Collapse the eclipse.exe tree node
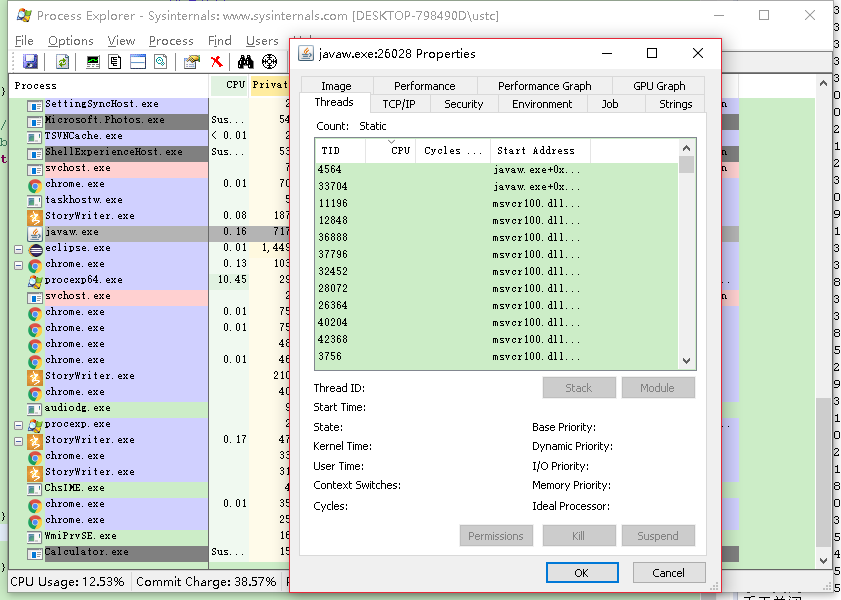The image size is (841, 600). pos(18,249)
